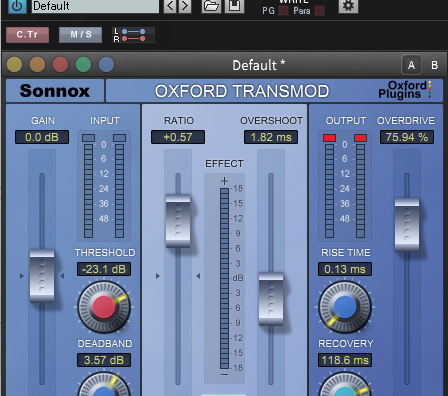Image resolution: width=448 pixels, height=396 pixels.
Task: Click the green circle button
Action: [x=83, y=65]
